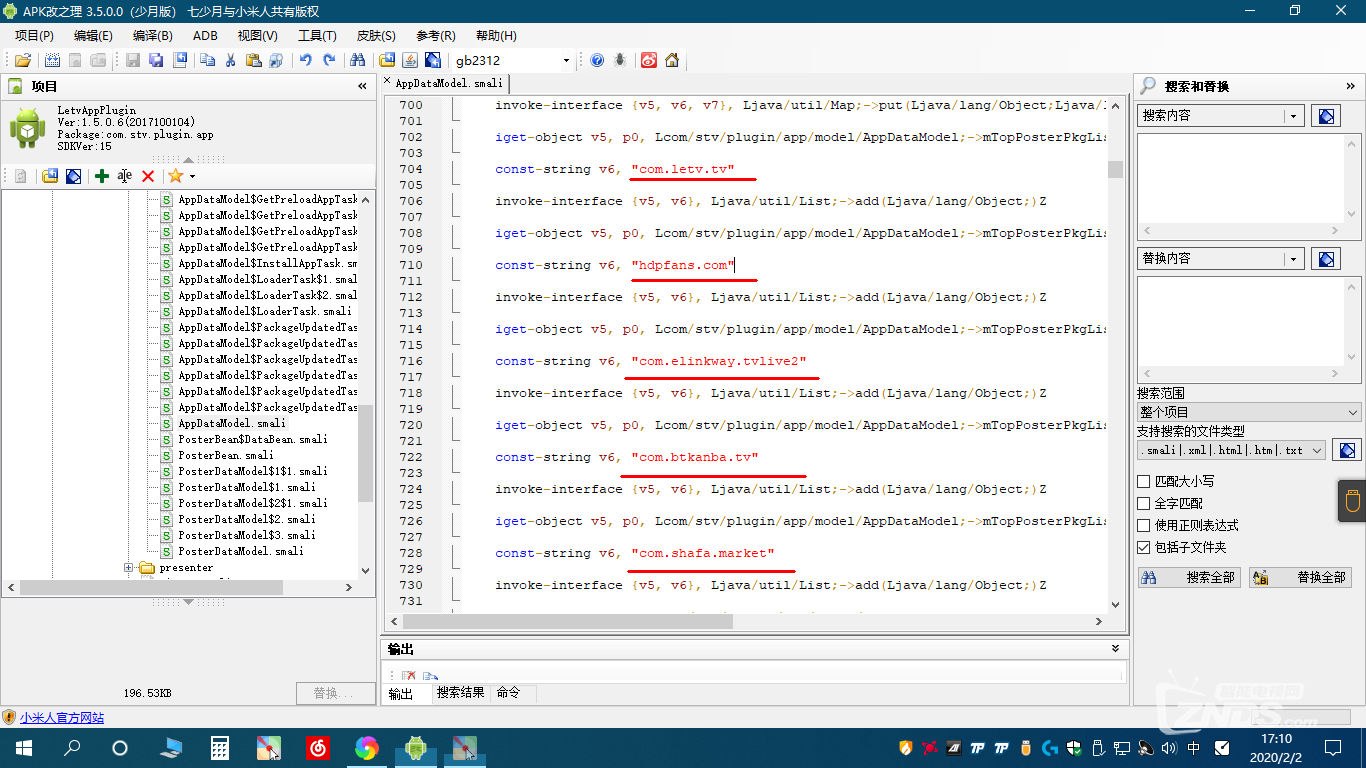Screen dimensions: 1366x768
Task: Select PosterBean.smali in file tree
Action: (x=225, y=455)
